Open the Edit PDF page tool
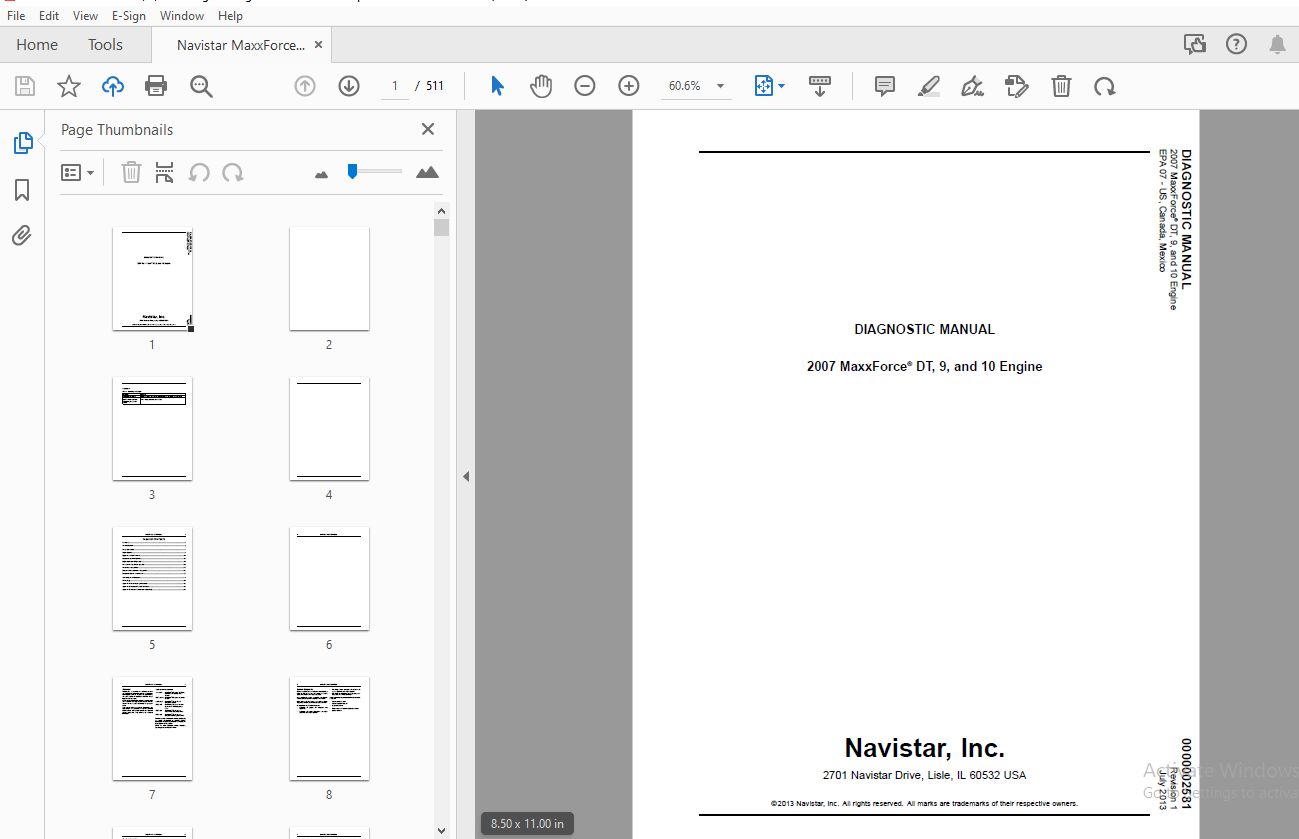1299x839 pixels. (1017, 86)
